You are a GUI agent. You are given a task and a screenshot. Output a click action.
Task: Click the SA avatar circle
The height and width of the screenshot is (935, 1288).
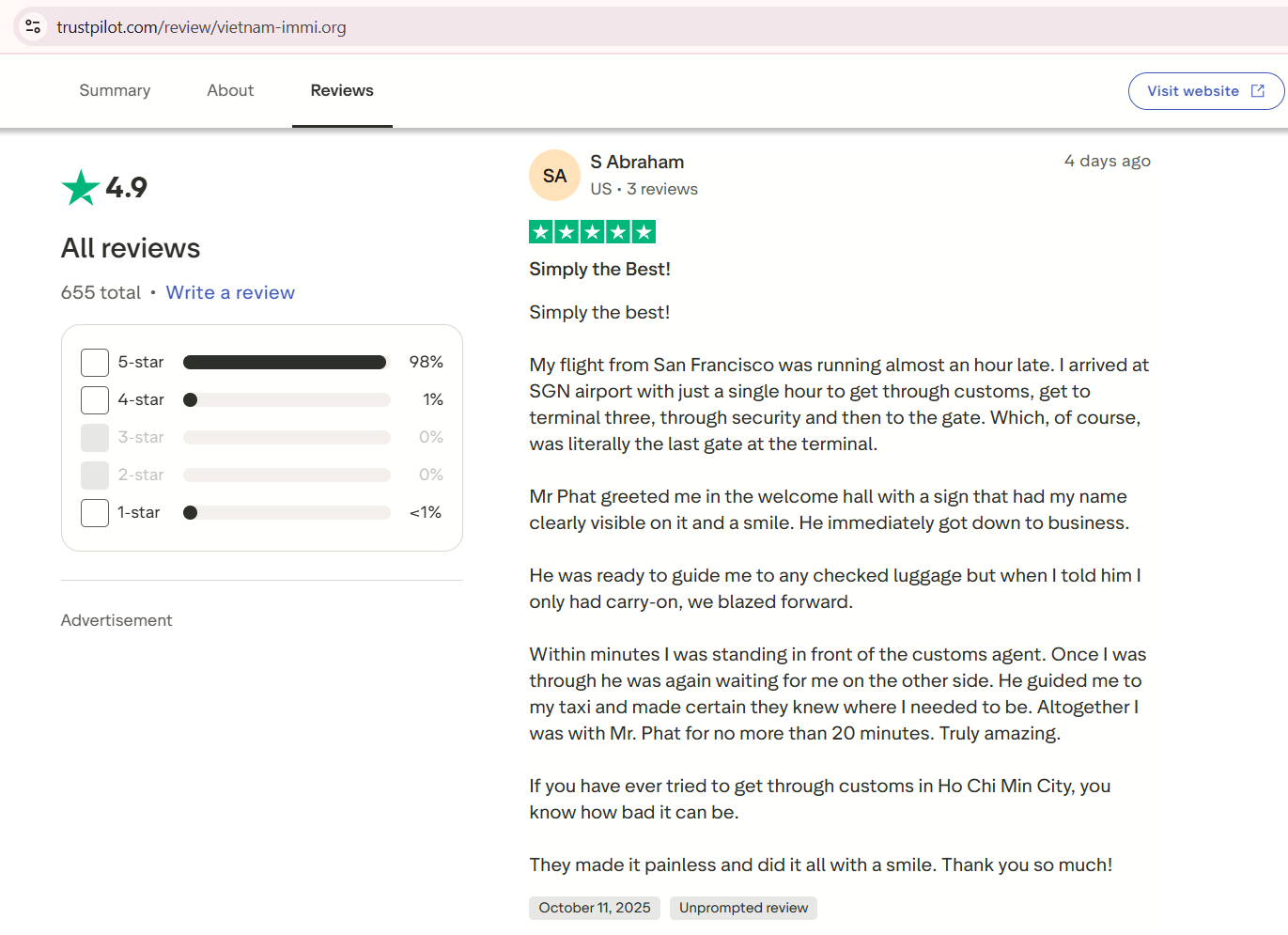[554, 176]
